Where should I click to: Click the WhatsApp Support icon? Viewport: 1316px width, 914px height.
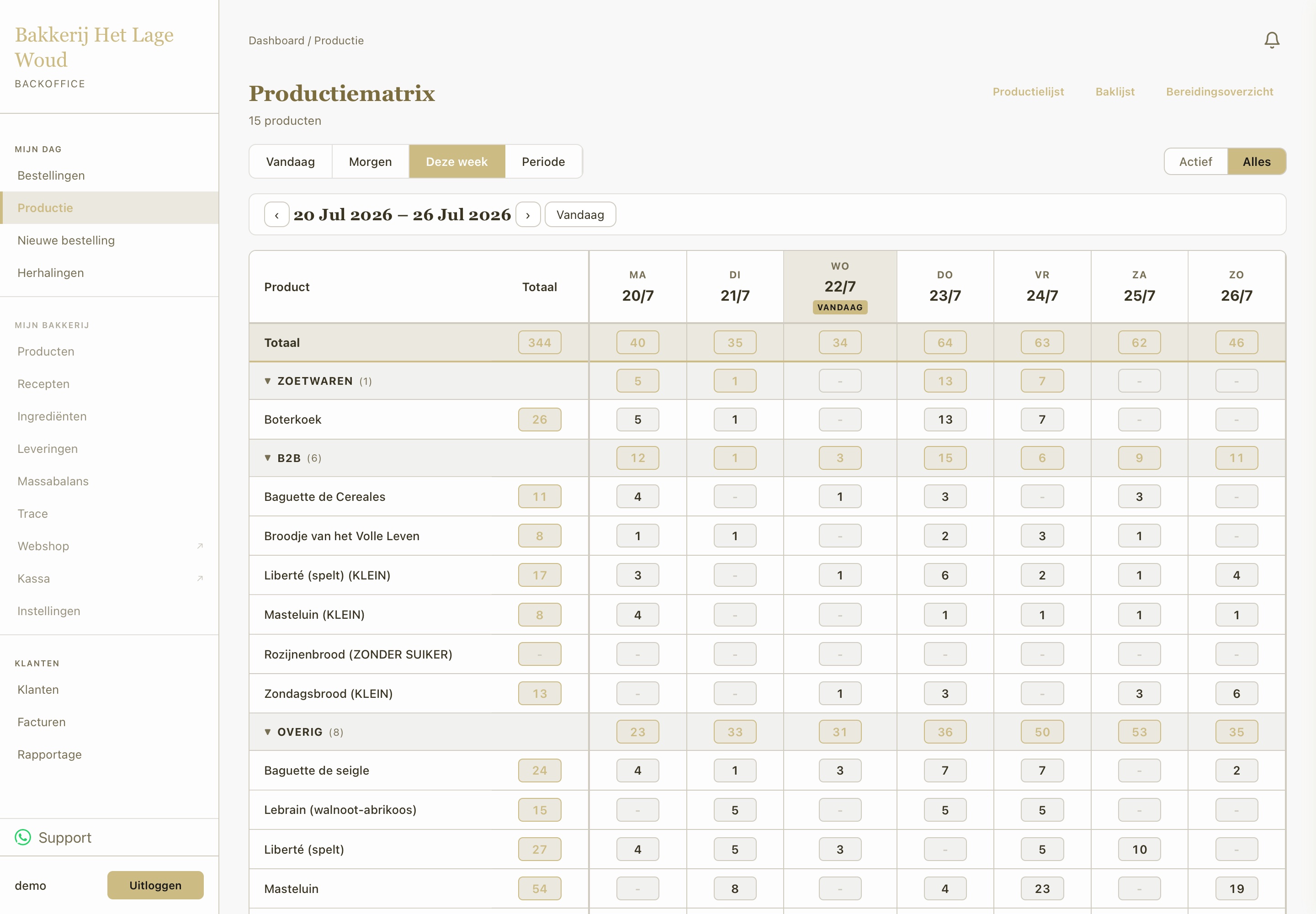(x=23, y=837)
